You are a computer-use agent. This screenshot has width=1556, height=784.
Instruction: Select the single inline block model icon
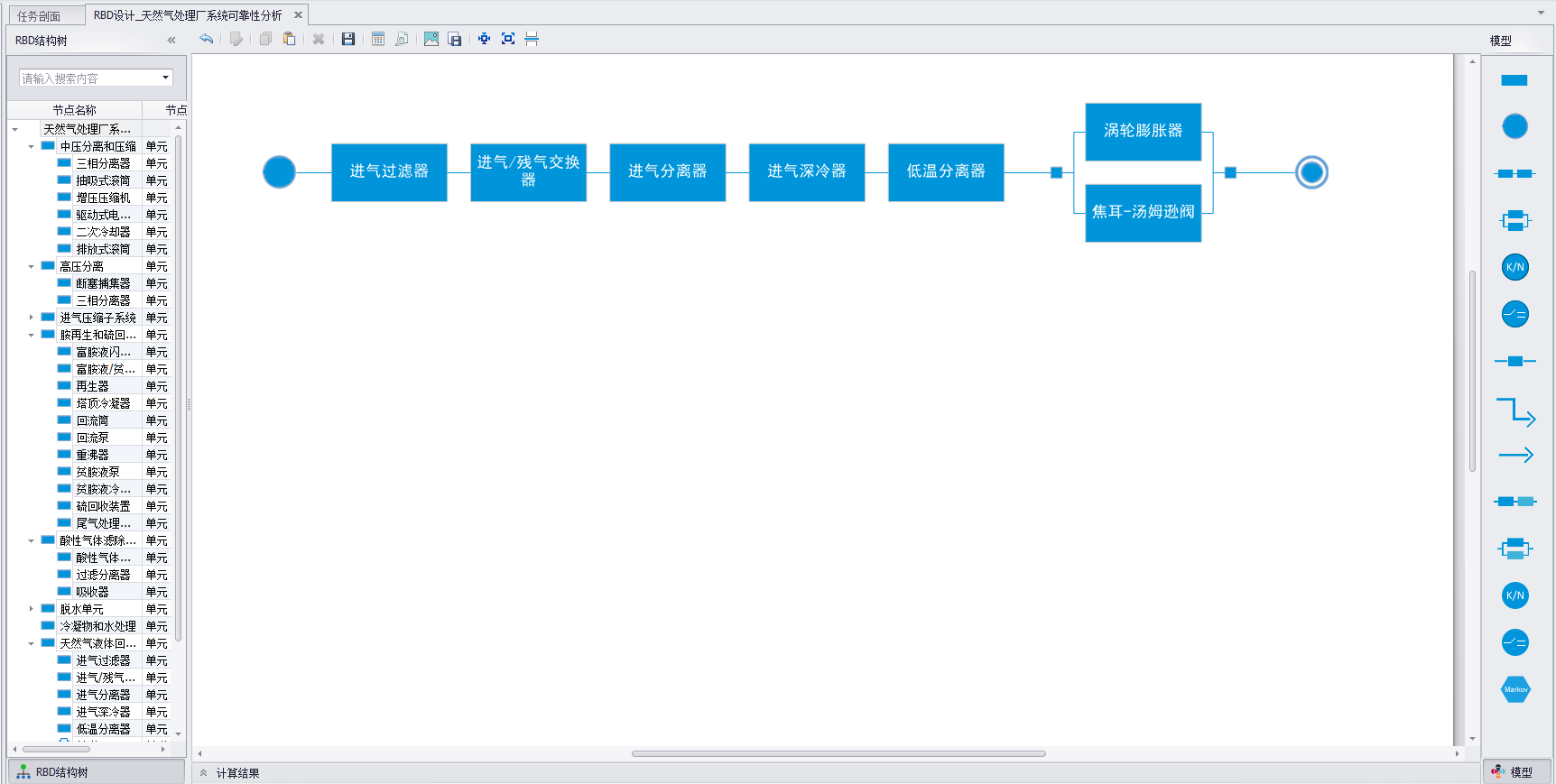pos(1514,361)
